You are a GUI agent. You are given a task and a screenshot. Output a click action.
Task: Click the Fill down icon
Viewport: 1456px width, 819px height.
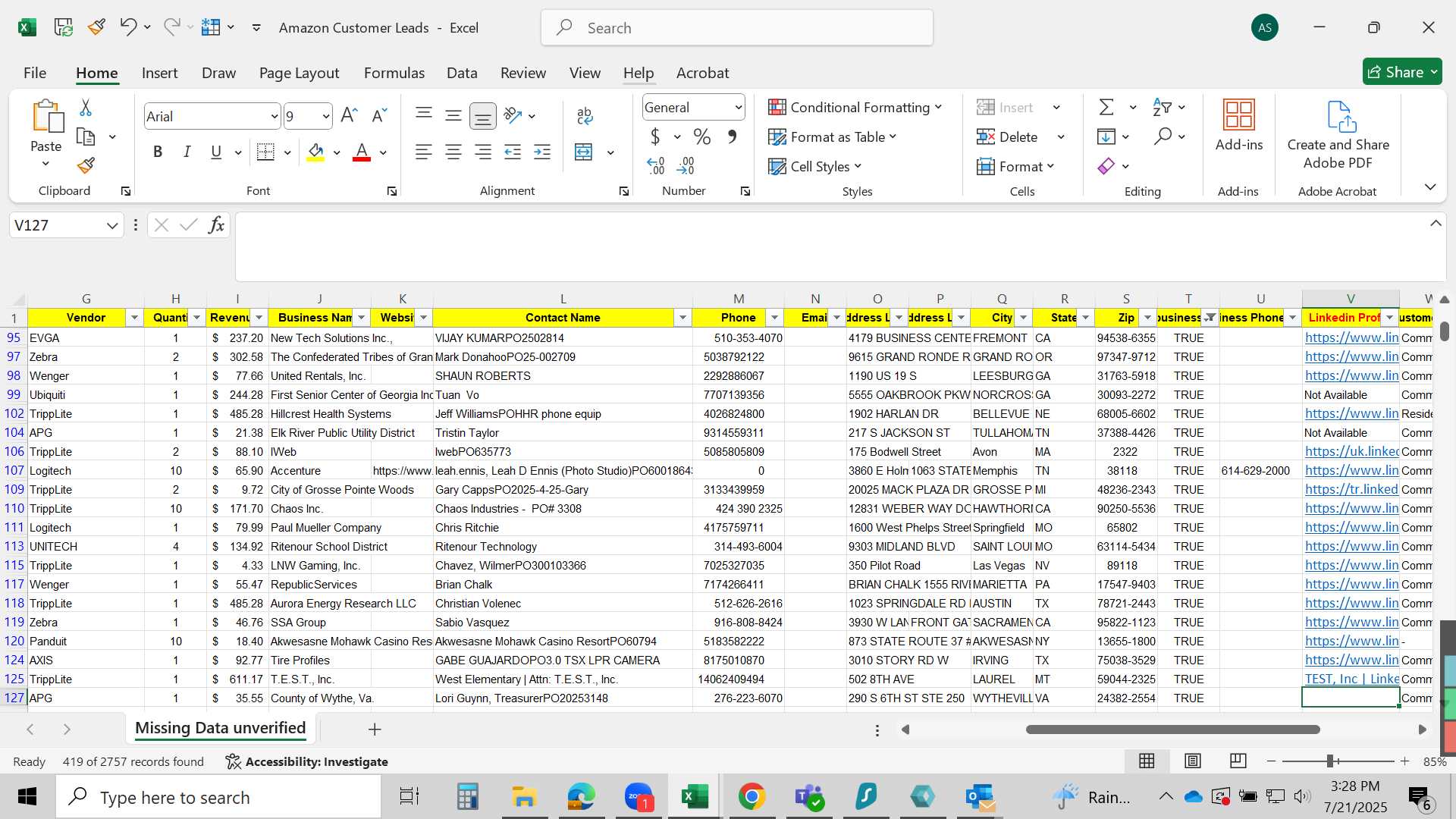tap(1106, 136)
